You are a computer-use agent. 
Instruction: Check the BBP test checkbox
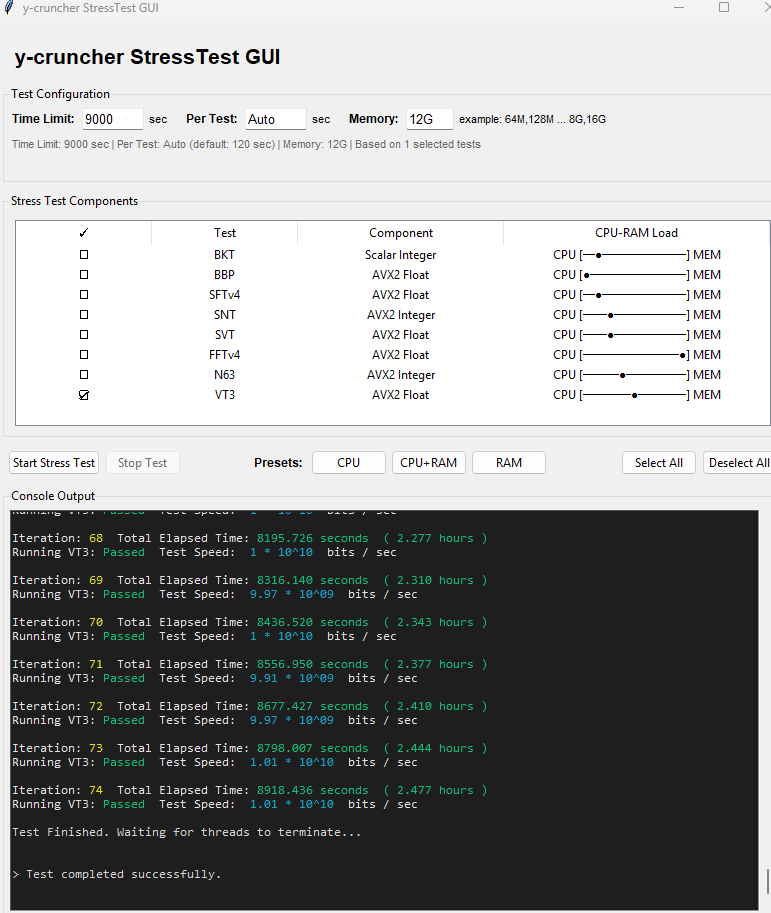click(x=84, y=274)
